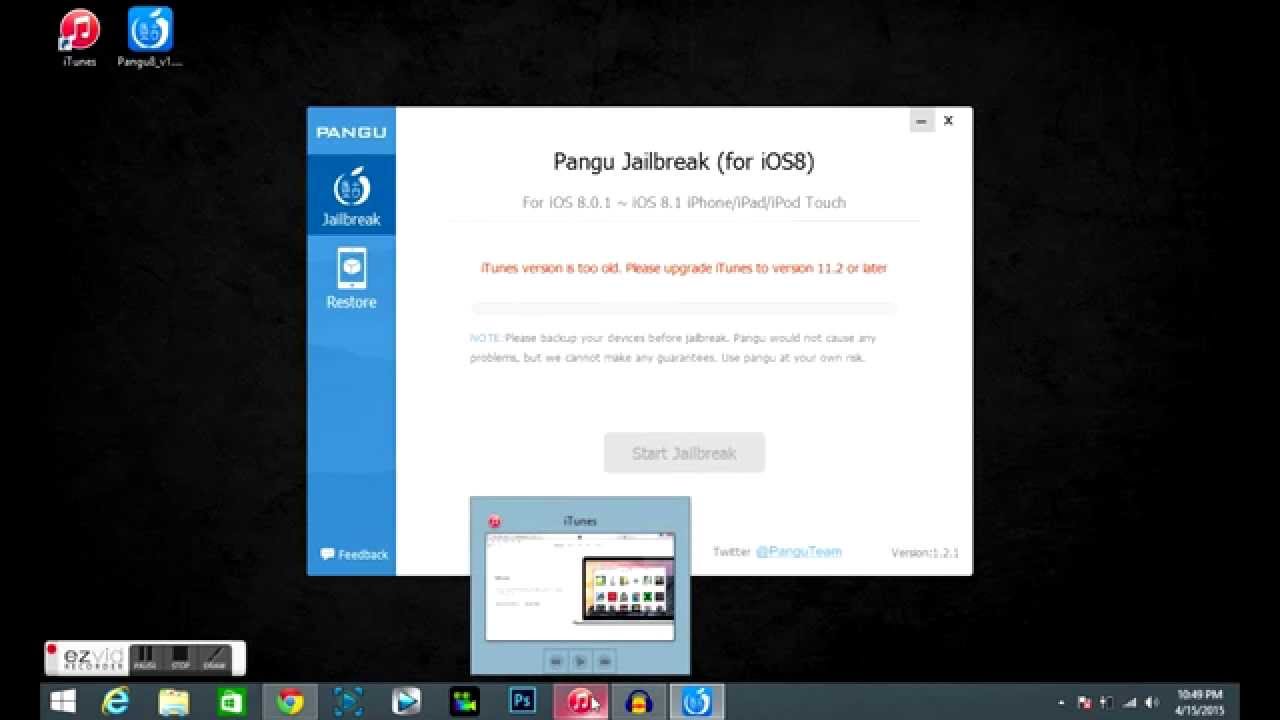Open the media player taskbar icon with the play arrow
1280x720 pixels.
(406, 702)
